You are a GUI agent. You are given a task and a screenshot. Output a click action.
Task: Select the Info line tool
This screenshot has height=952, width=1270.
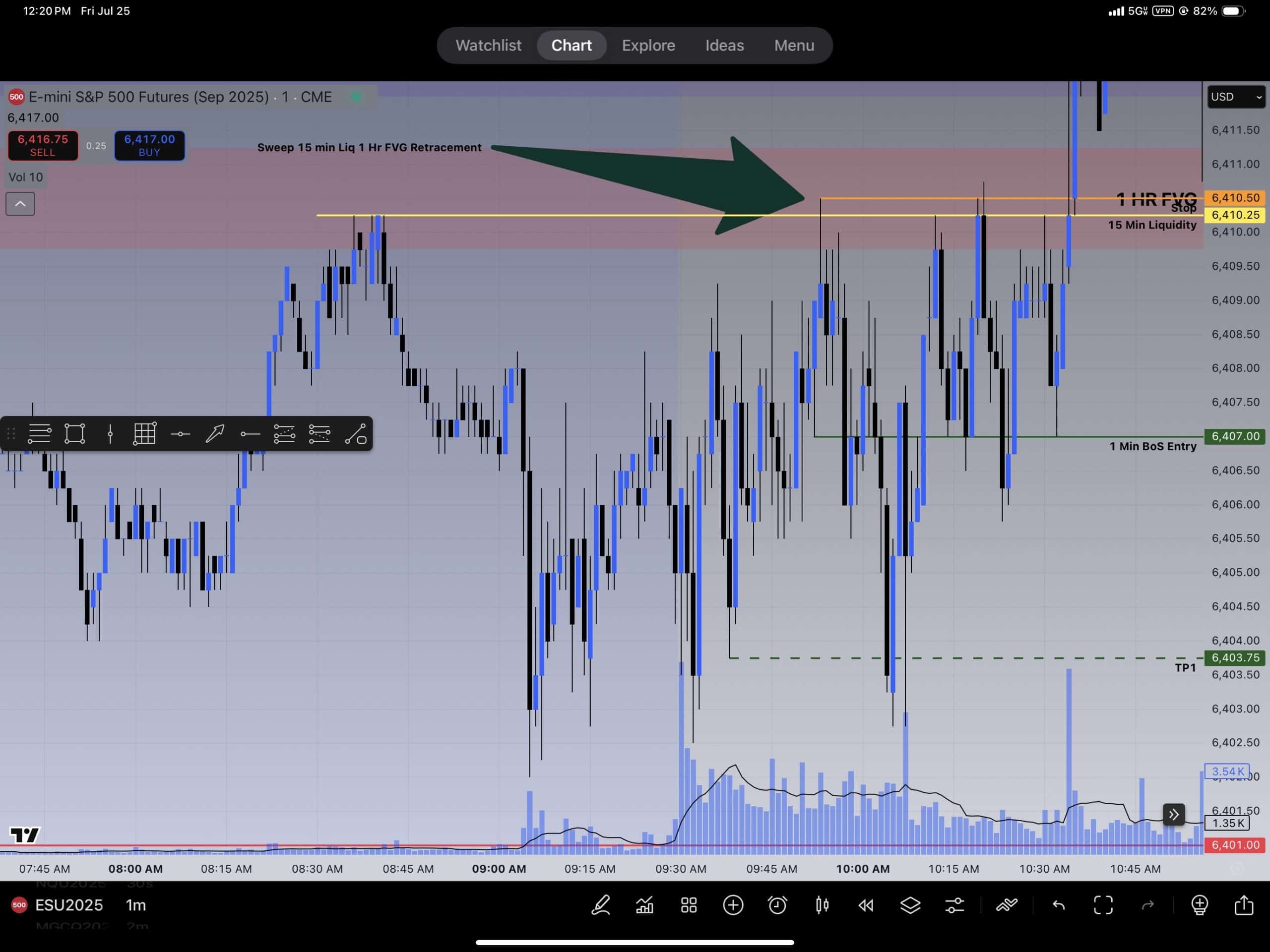[x=355, y=434]
